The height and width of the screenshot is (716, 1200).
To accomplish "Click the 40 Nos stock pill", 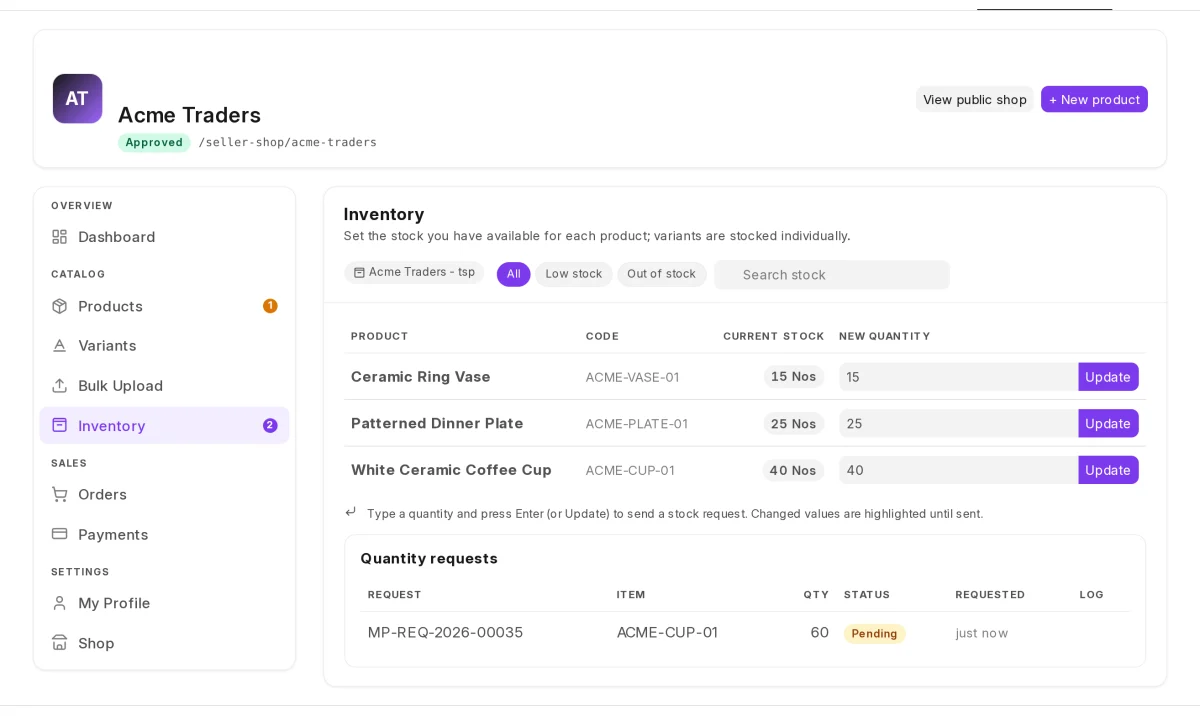I will (793, 470).
